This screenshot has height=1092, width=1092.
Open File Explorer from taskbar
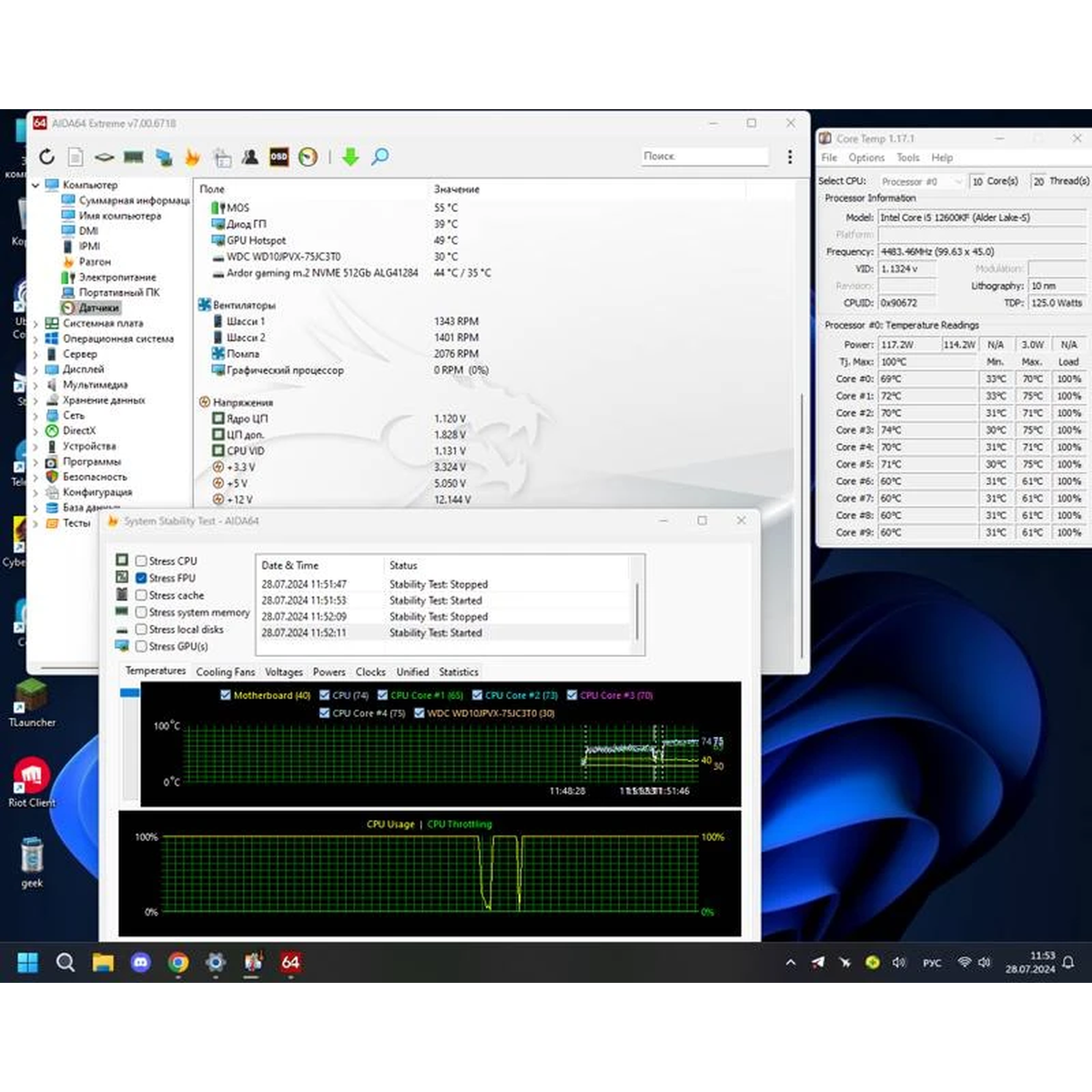[103, 962]
